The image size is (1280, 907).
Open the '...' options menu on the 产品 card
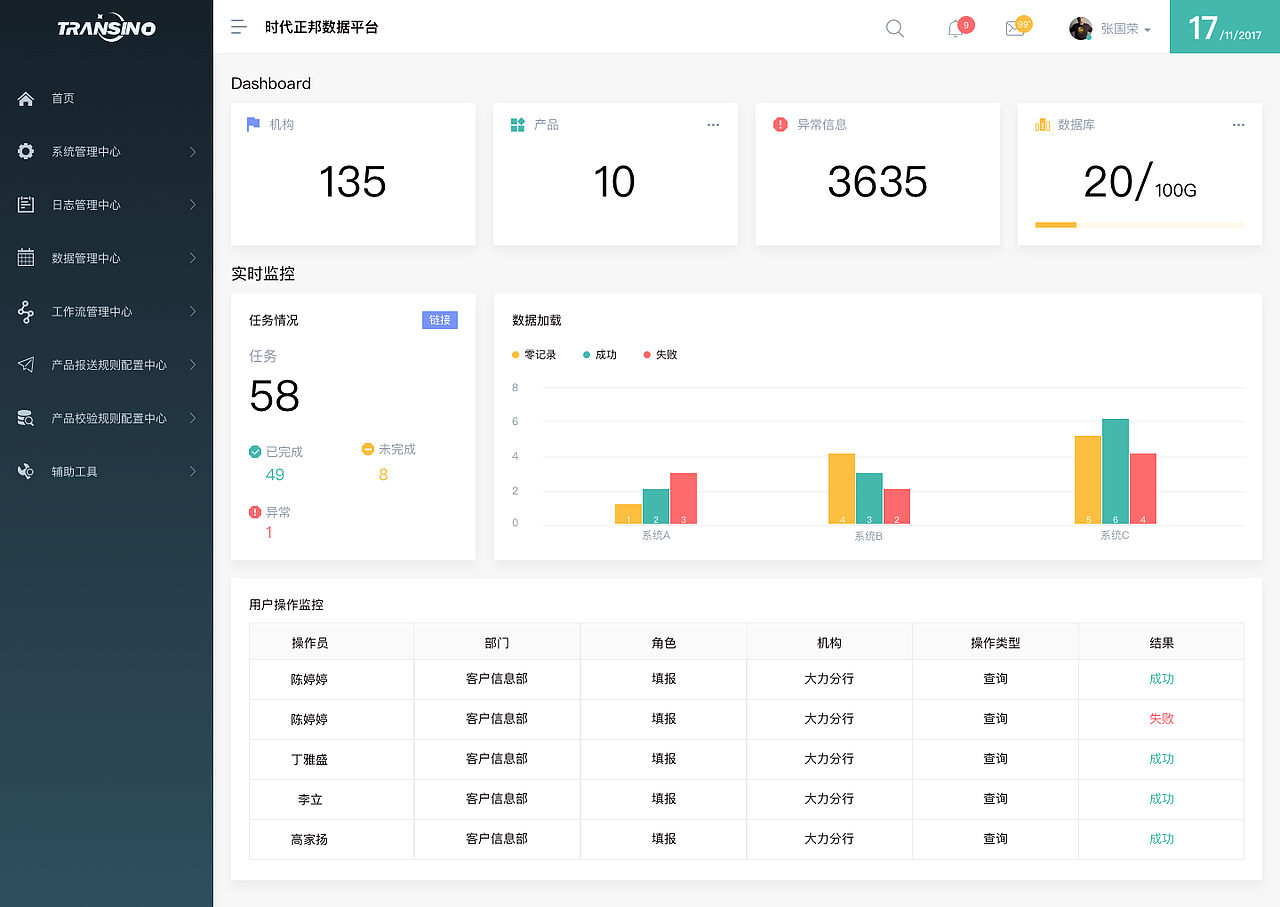pyautogui.click(x=713, y=124)
